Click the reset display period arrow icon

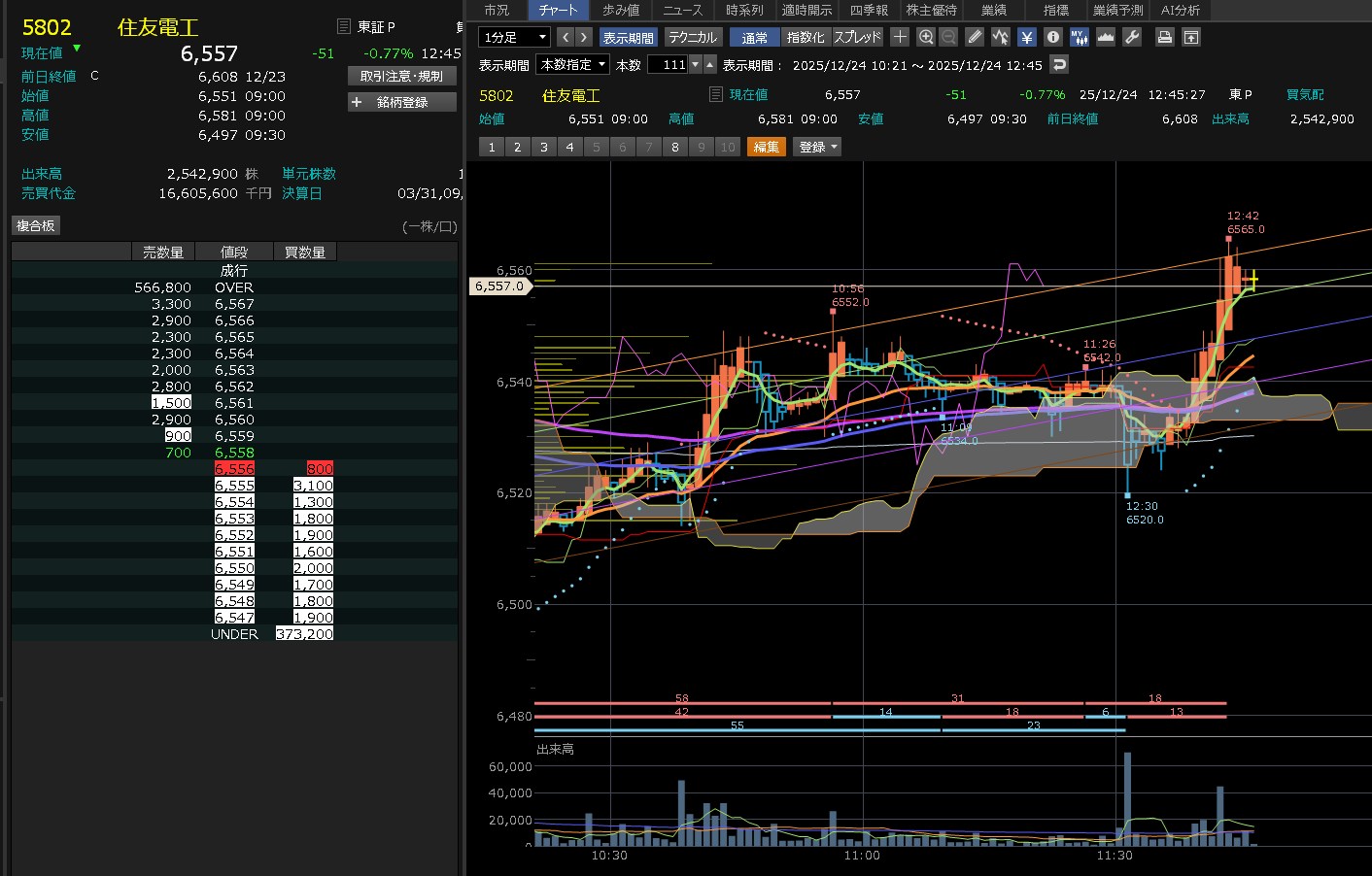(1060, 65)
